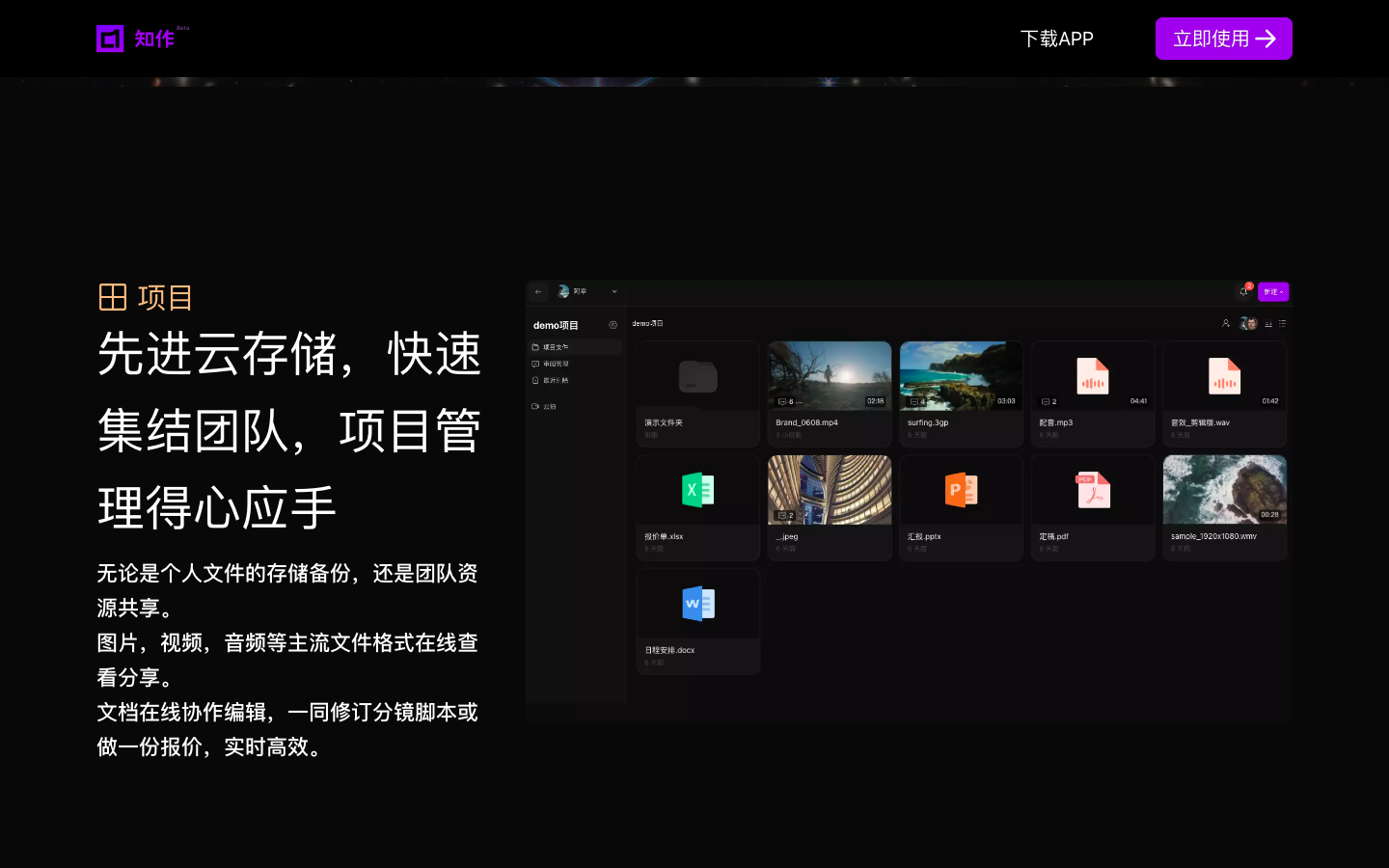
Task: Open the 新建 button's dropdown arrow
Action: tap(1283, 292)
